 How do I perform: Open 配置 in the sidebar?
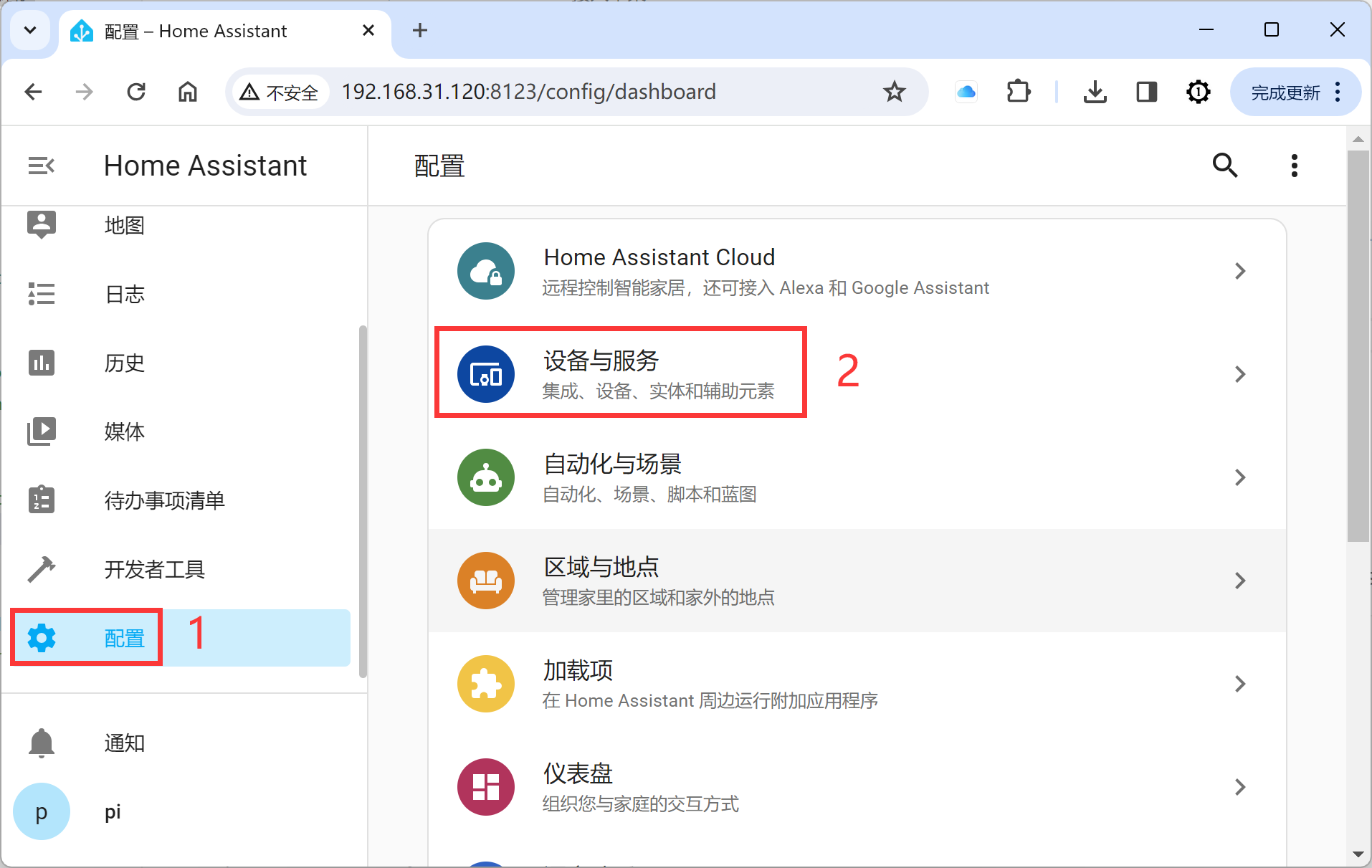tap(124, 638)
